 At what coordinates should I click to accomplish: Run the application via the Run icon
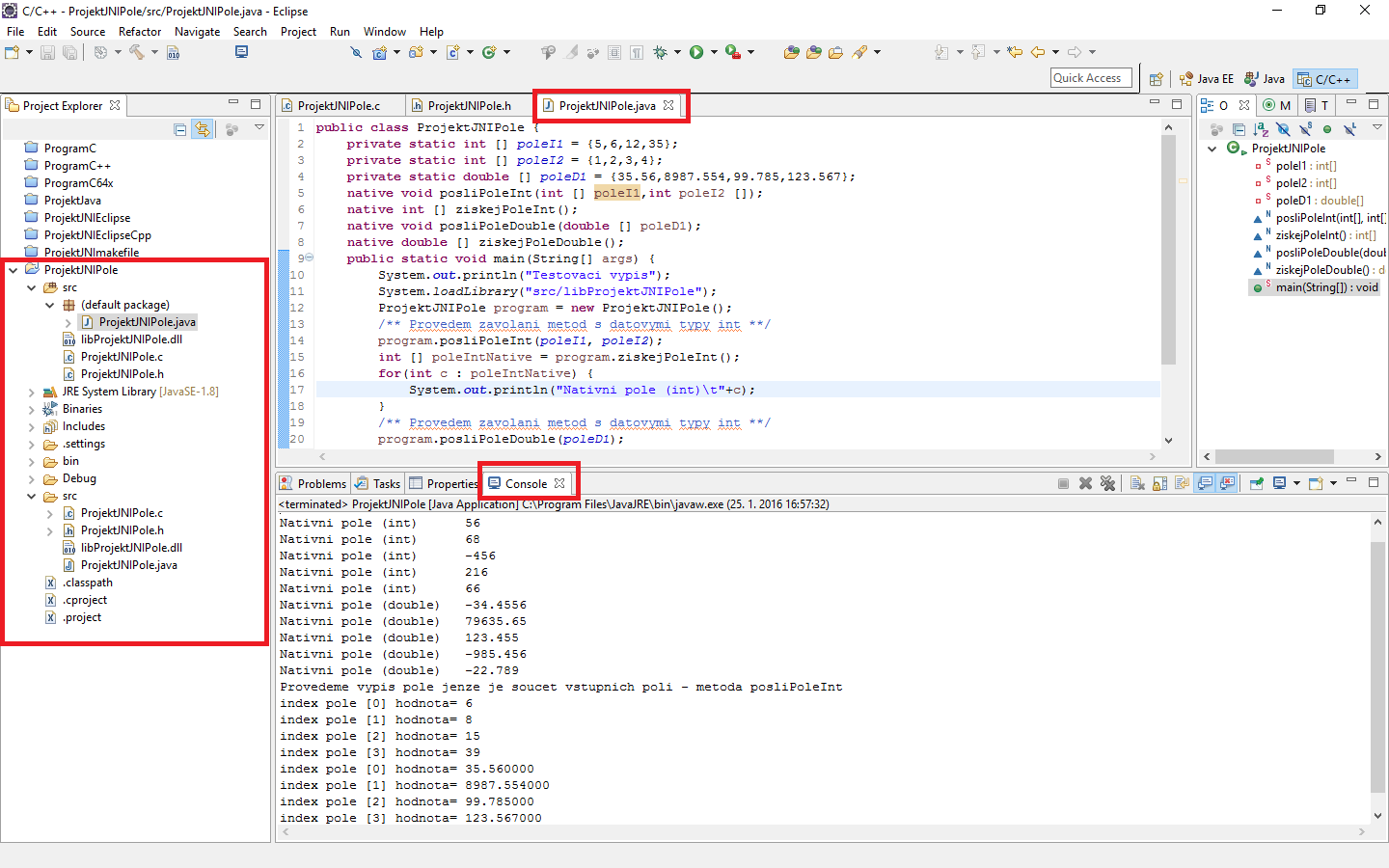pos(696,52)
